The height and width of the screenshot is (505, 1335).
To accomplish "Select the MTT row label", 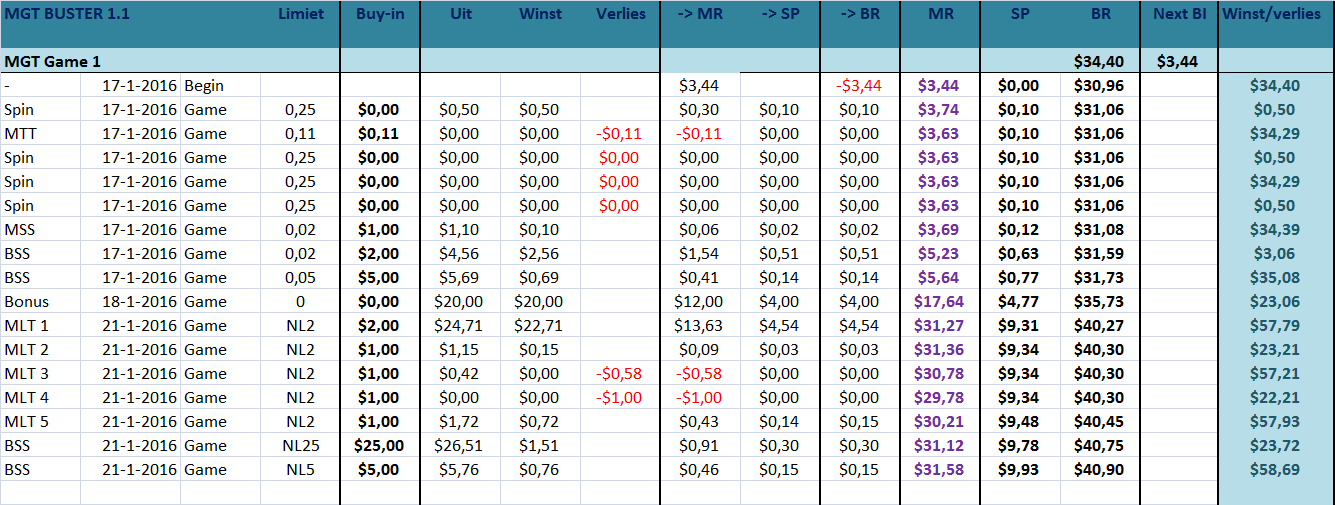I will 19,134.
